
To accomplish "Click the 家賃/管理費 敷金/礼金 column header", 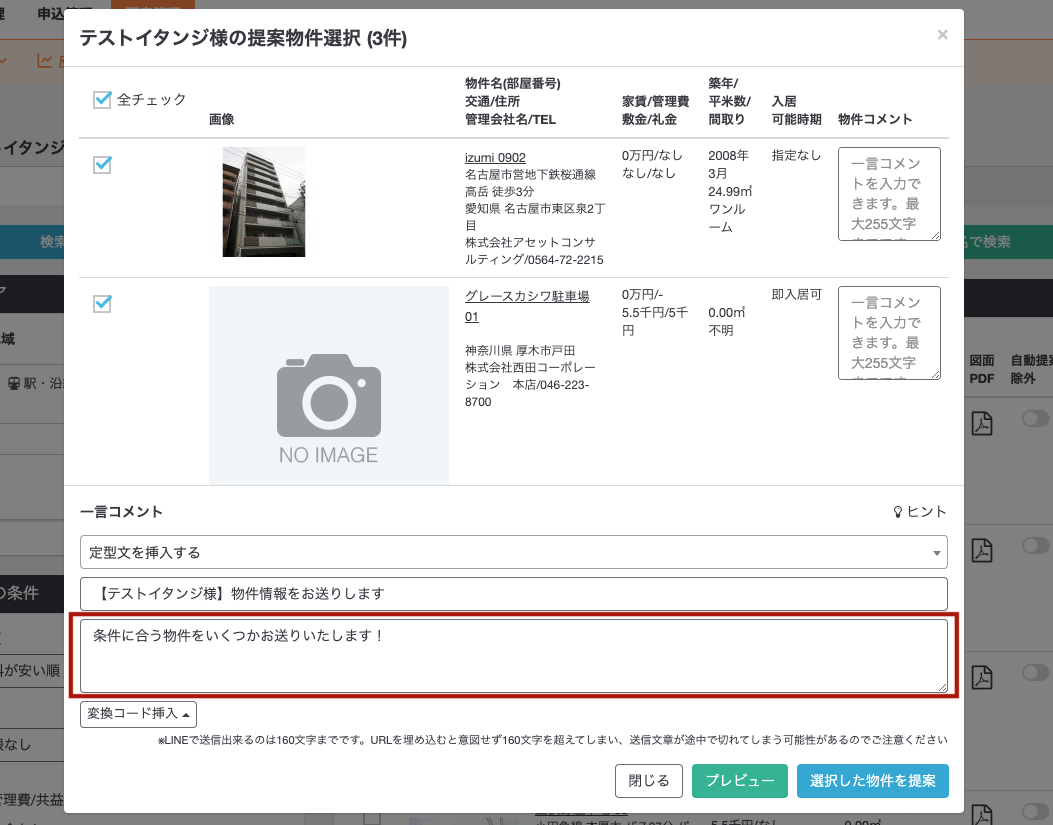I will [x=655, y=110].
